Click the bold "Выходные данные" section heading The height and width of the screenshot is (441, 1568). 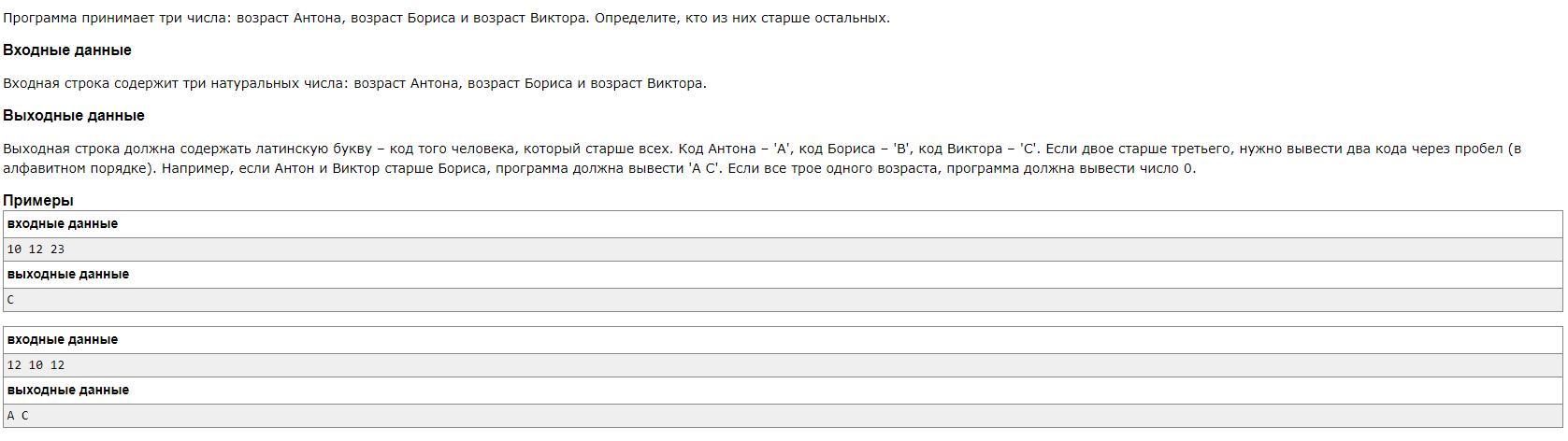(x=74, y=116)
